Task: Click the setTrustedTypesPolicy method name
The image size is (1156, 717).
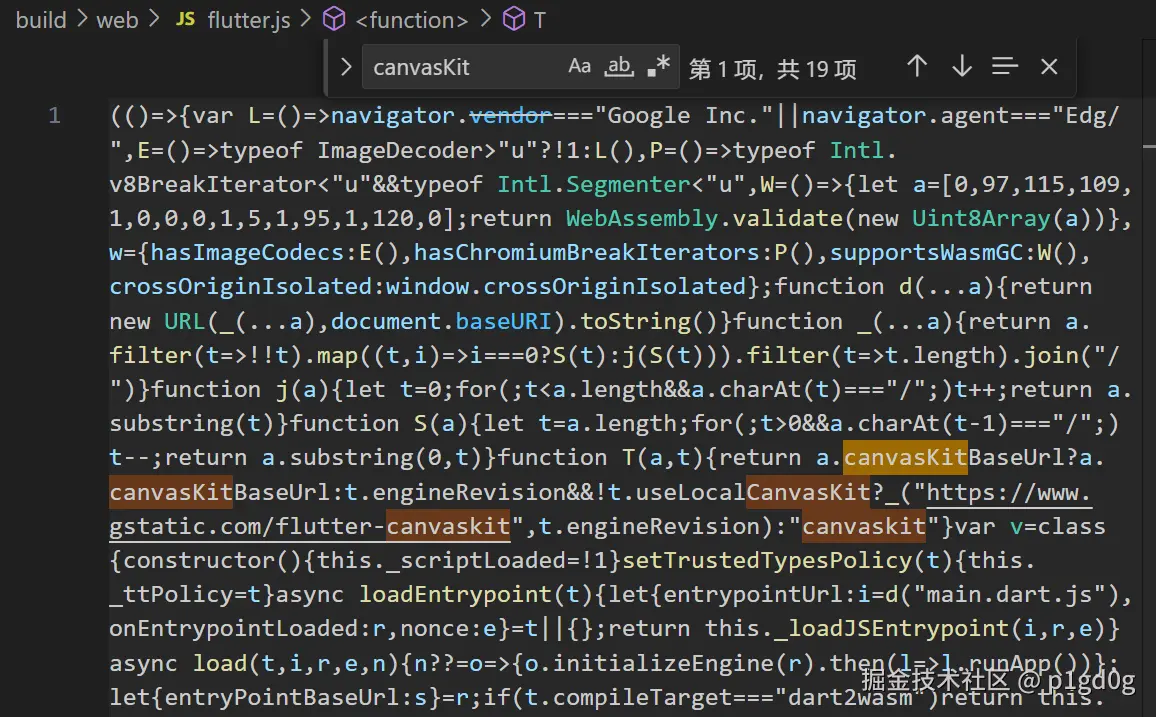Action: pos(767,561)
